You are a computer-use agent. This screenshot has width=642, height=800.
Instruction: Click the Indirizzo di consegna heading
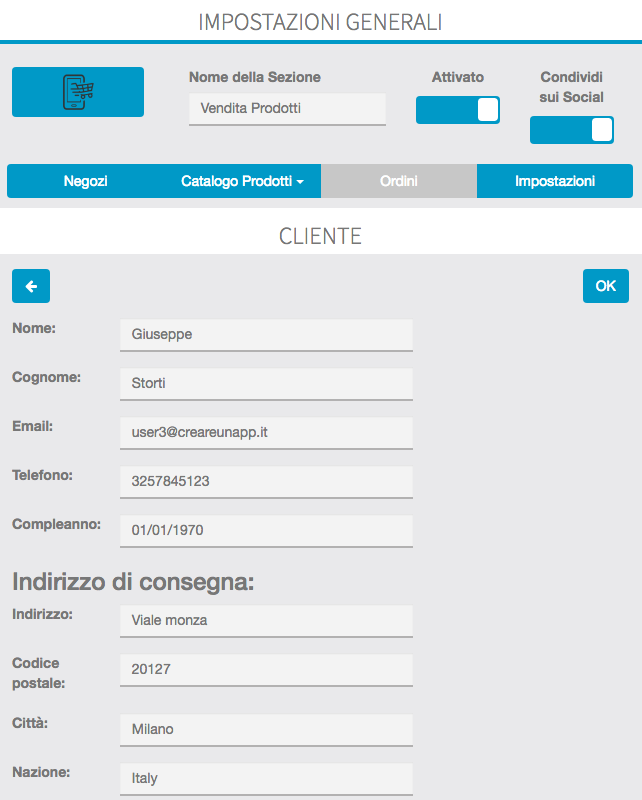pyautogui.click(x=133, y=582)
